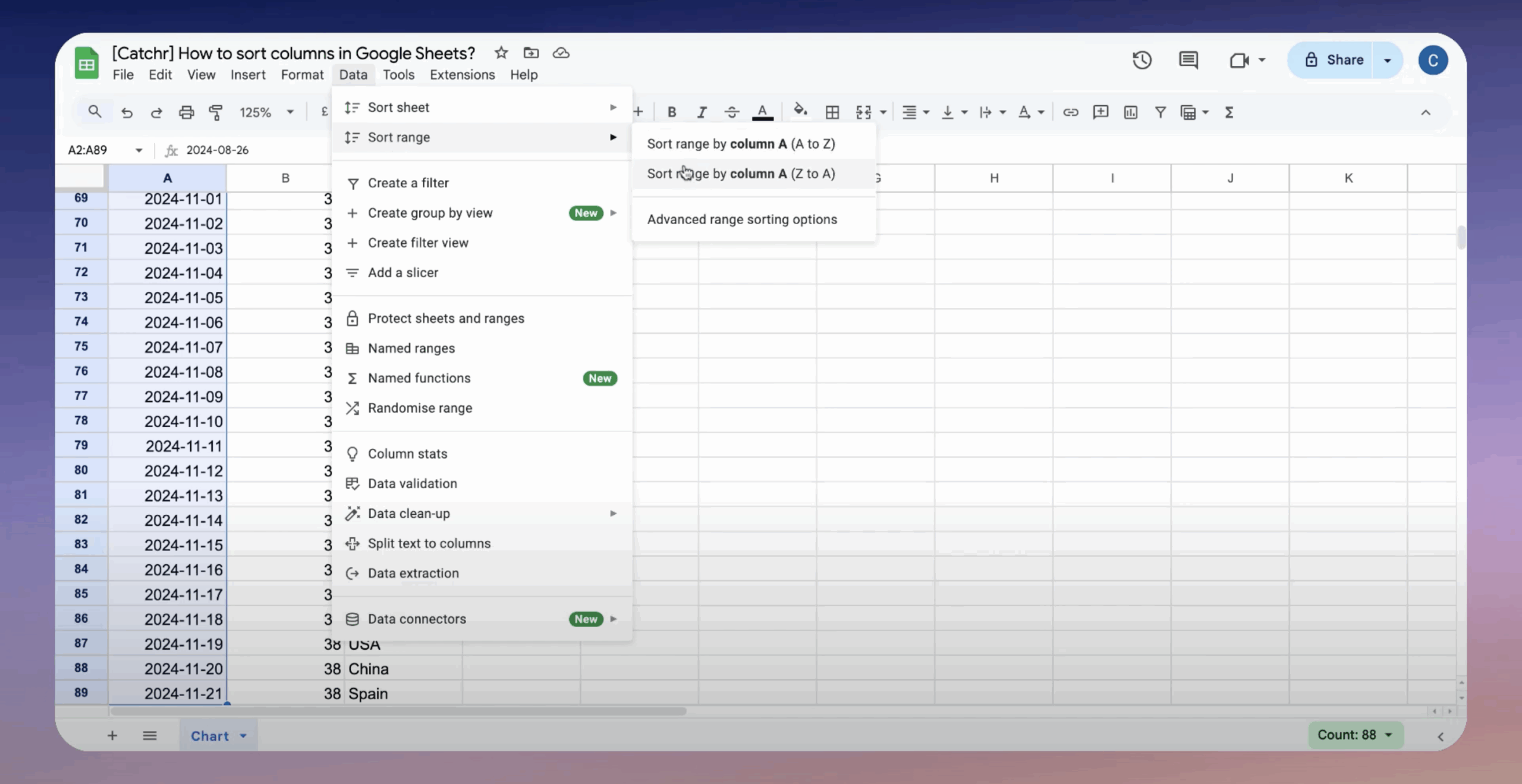Image resolution: width=1522 pixels, height=784 pixels.
Task: Click the version history clock icon
Action: click(1141, 60)
